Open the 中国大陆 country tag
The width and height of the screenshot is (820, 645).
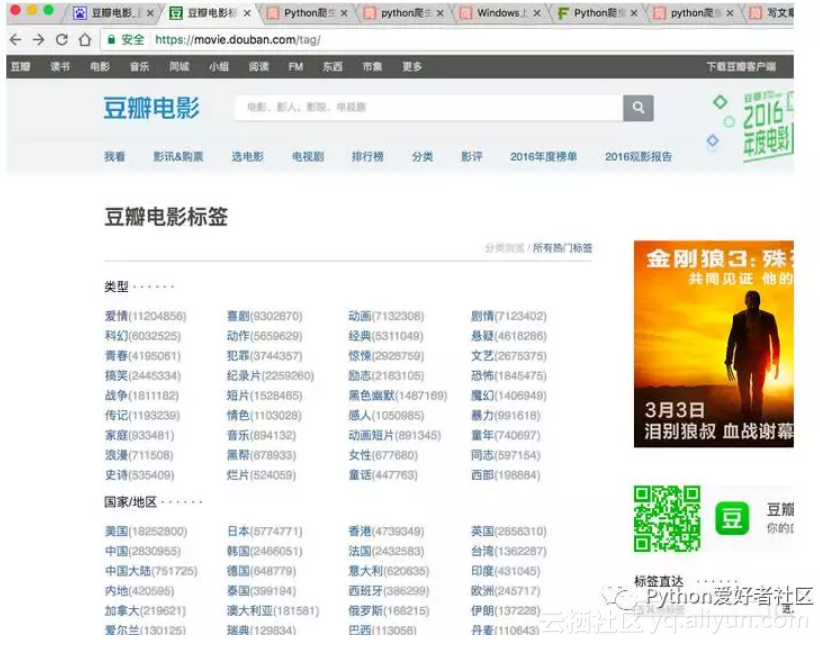tap(128, 571)
